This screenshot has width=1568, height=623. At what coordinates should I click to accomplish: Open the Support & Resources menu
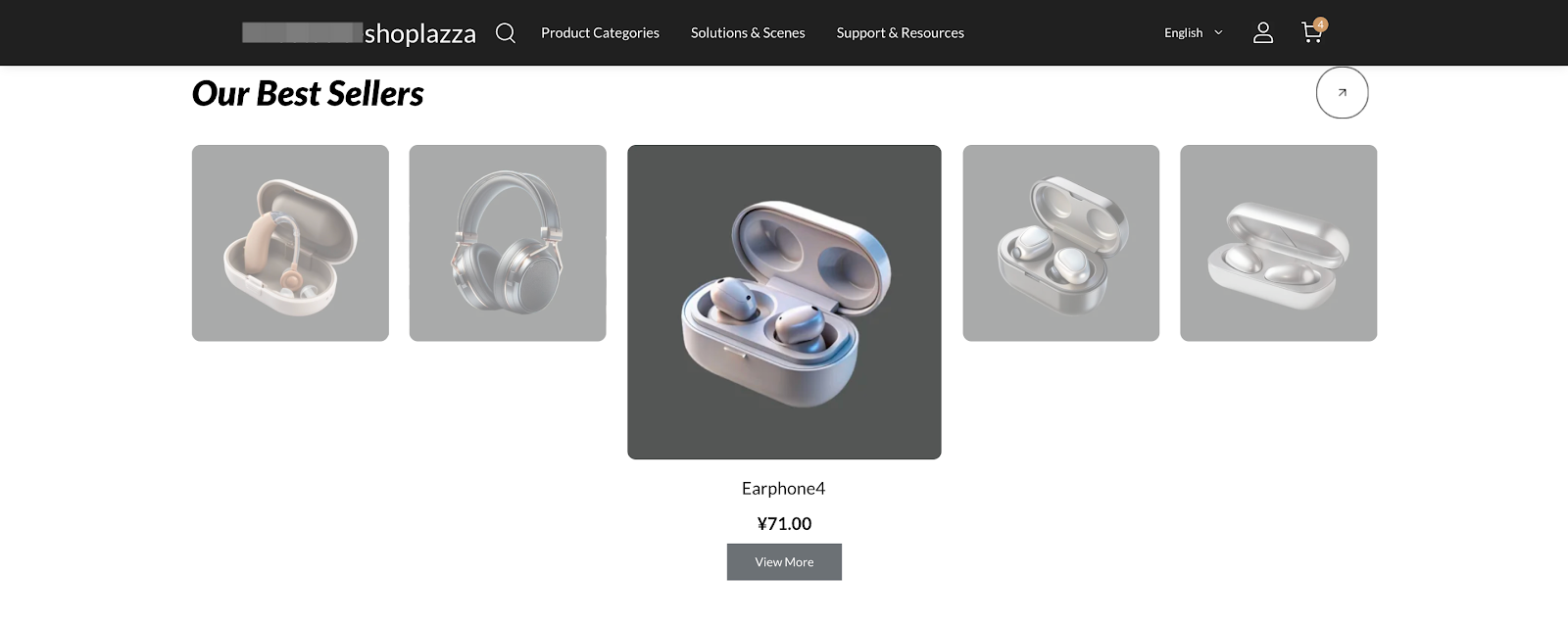(900, 33)
